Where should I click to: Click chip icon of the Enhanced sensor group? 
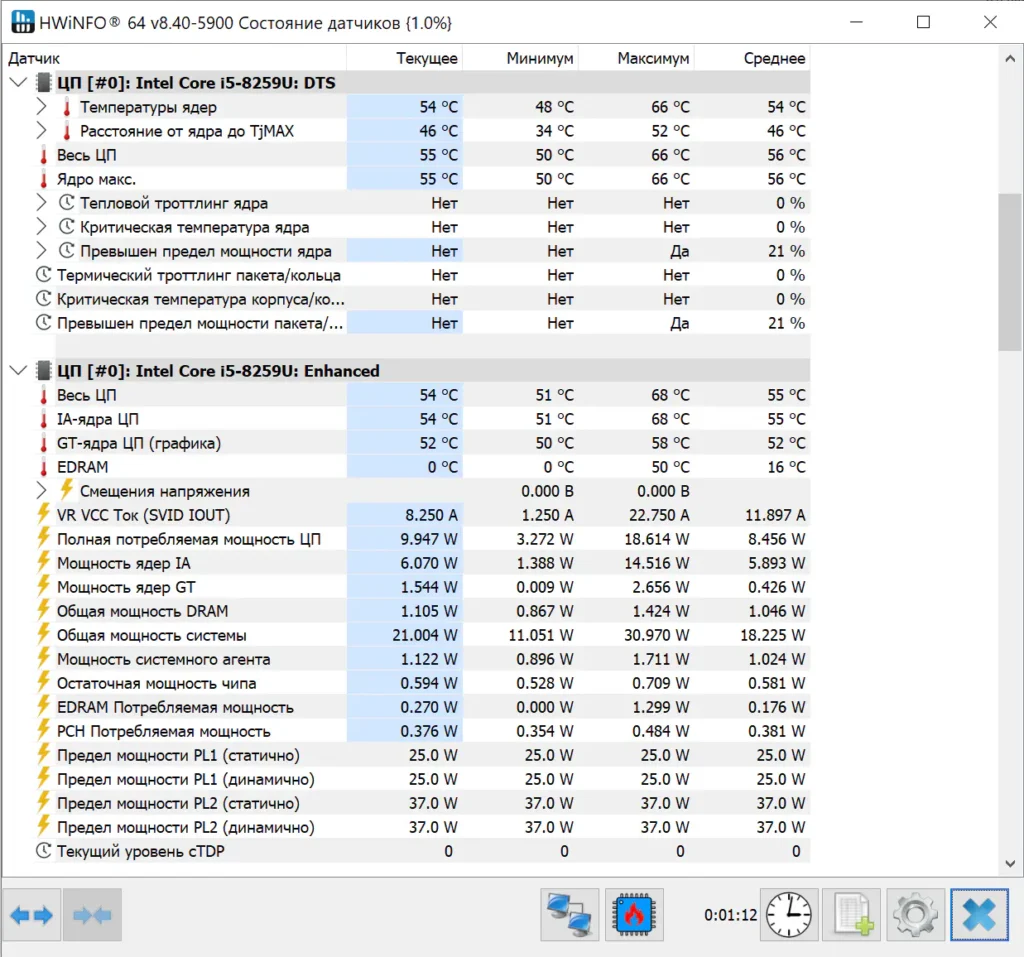click(44, 371)
